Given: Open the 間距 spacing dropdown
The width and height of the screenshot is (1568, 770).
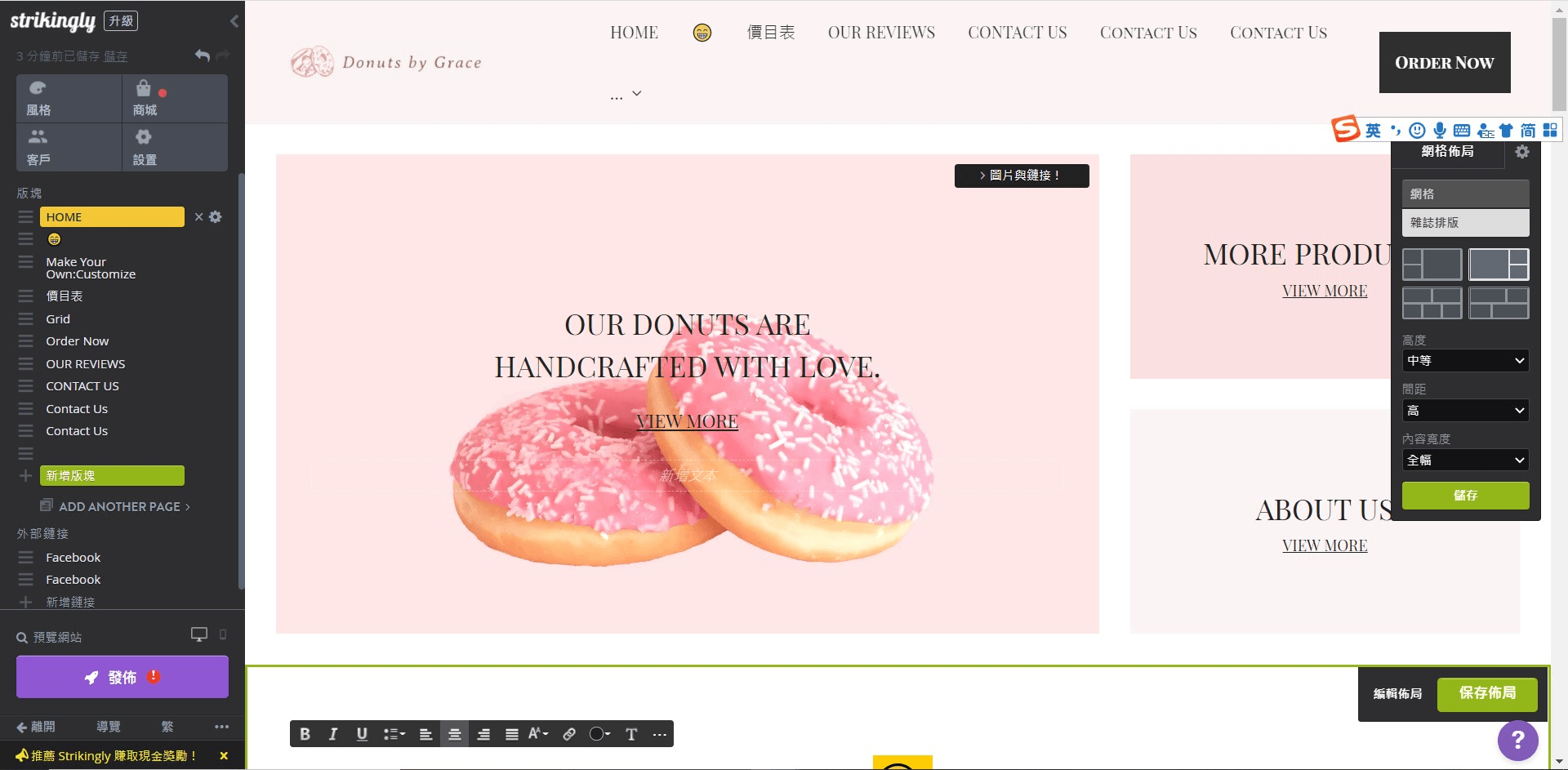Looking at the screenshot, I should [1465, 411].
